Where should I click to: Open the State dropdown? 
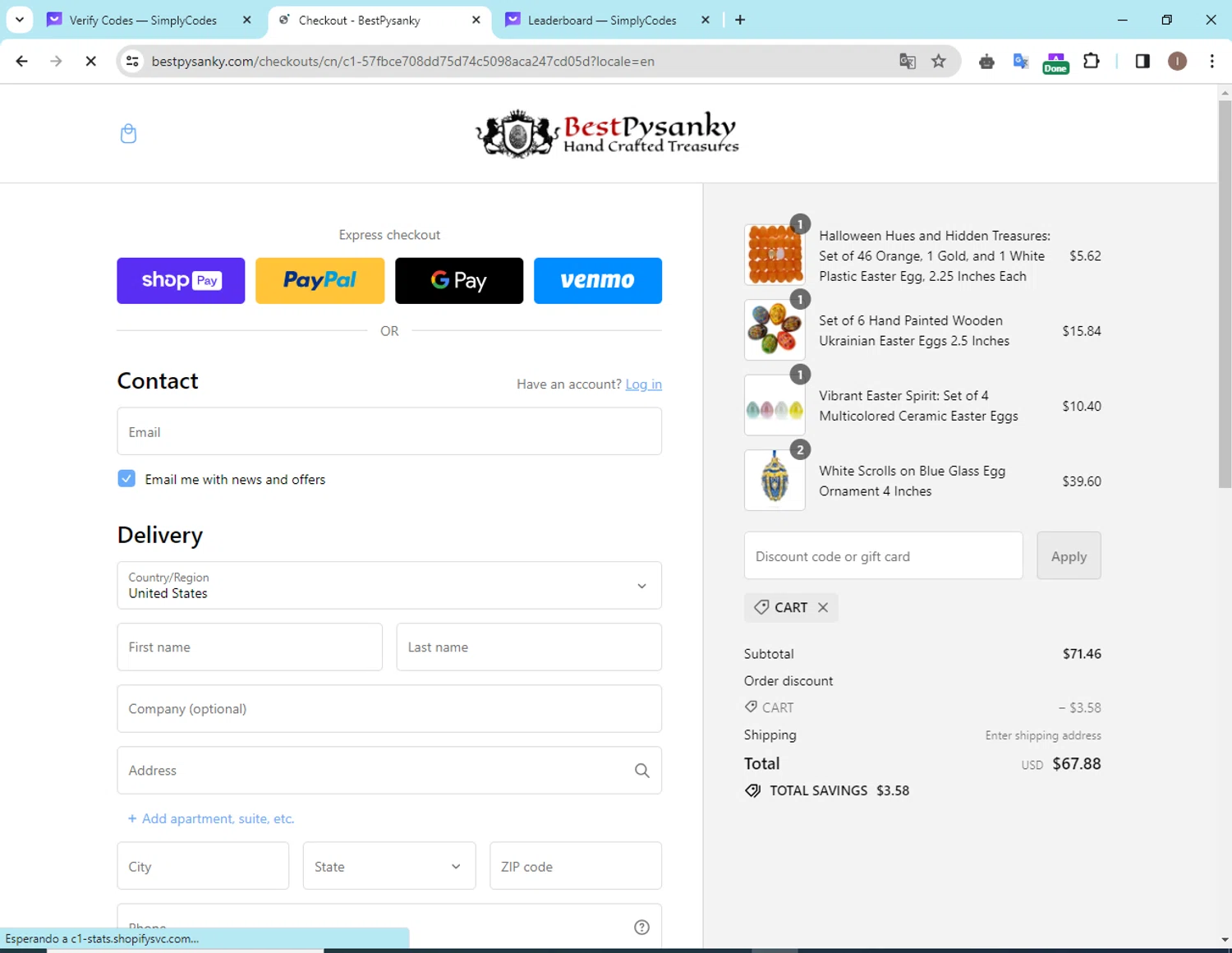(389, 866)
